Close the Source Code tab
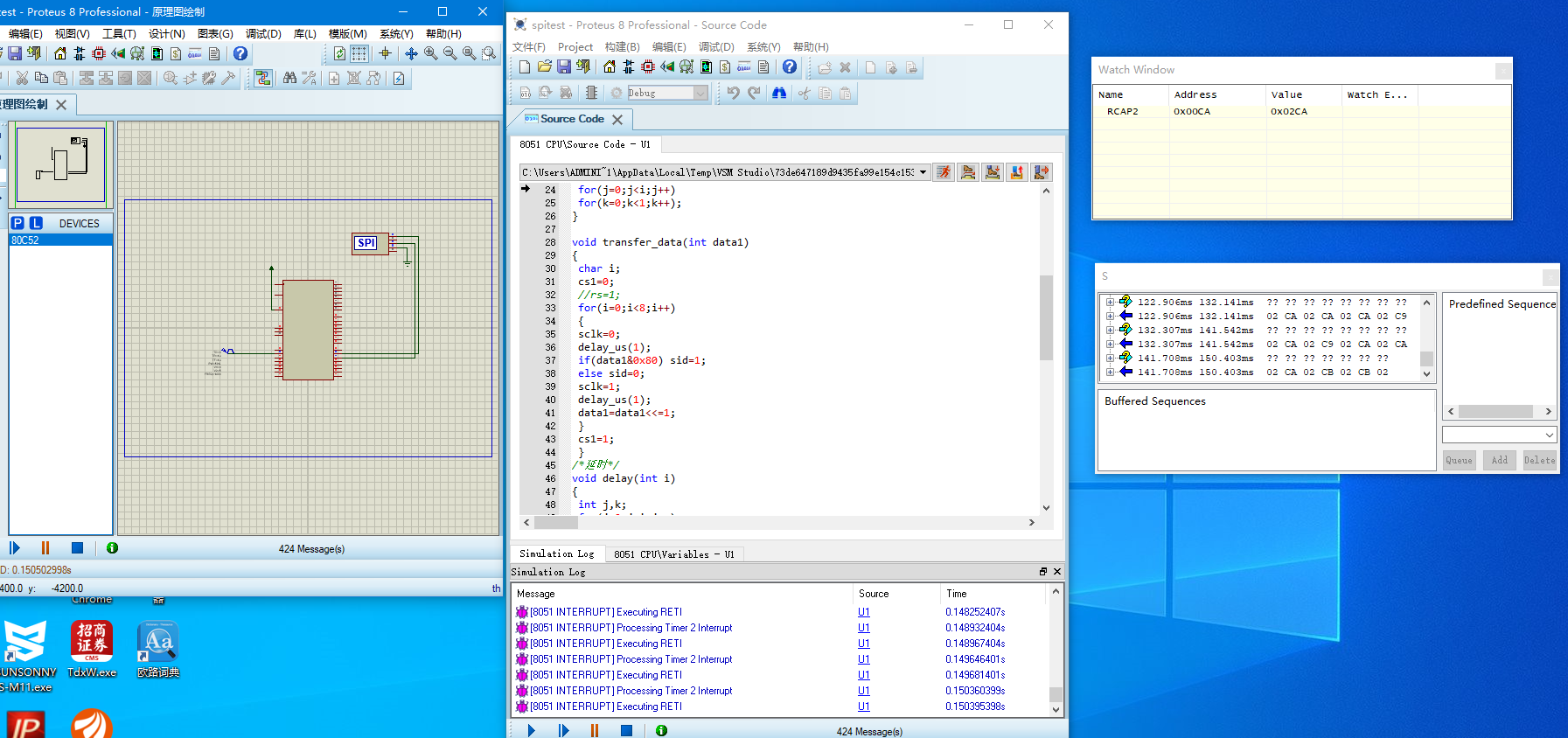The image size is (1568, 738). point(617,119)
